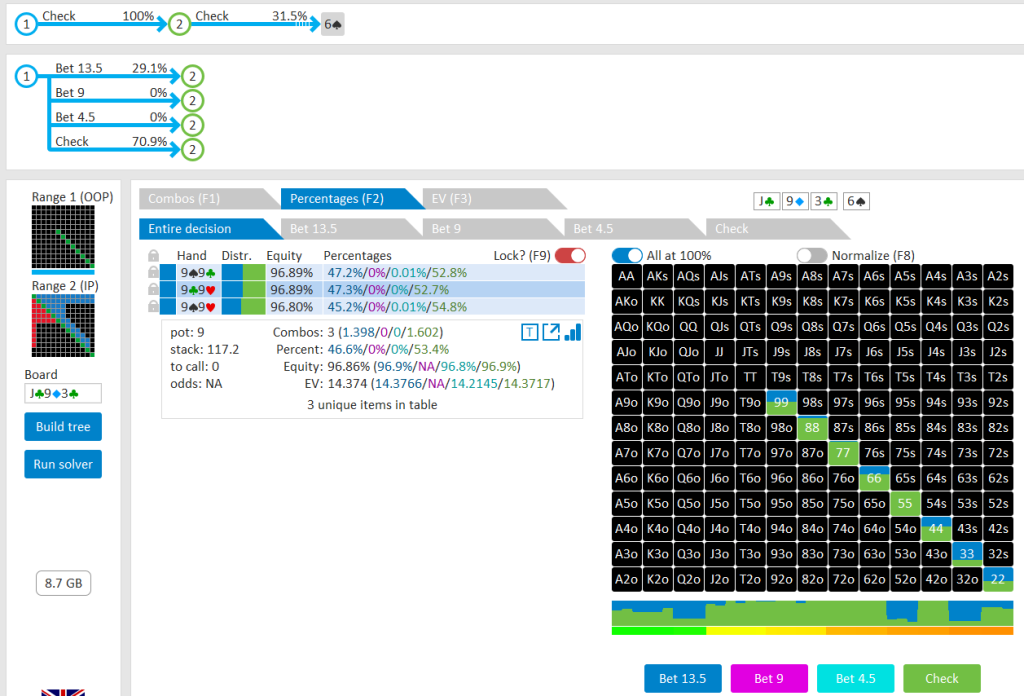Click the UK flag language icon

pos(62,691)
